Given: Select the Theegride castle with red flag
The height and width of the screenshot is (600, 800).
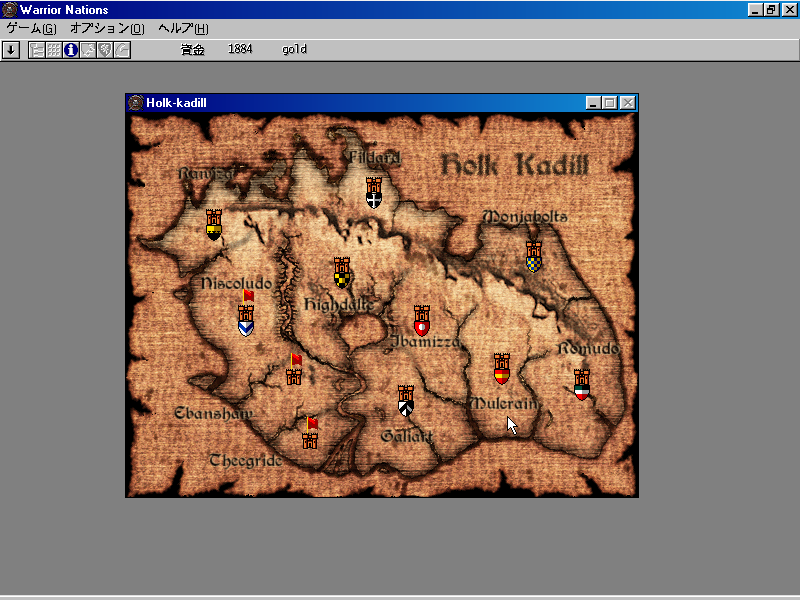Looking at the screenshot, I should pyautogui.click(x=310, y=441).
